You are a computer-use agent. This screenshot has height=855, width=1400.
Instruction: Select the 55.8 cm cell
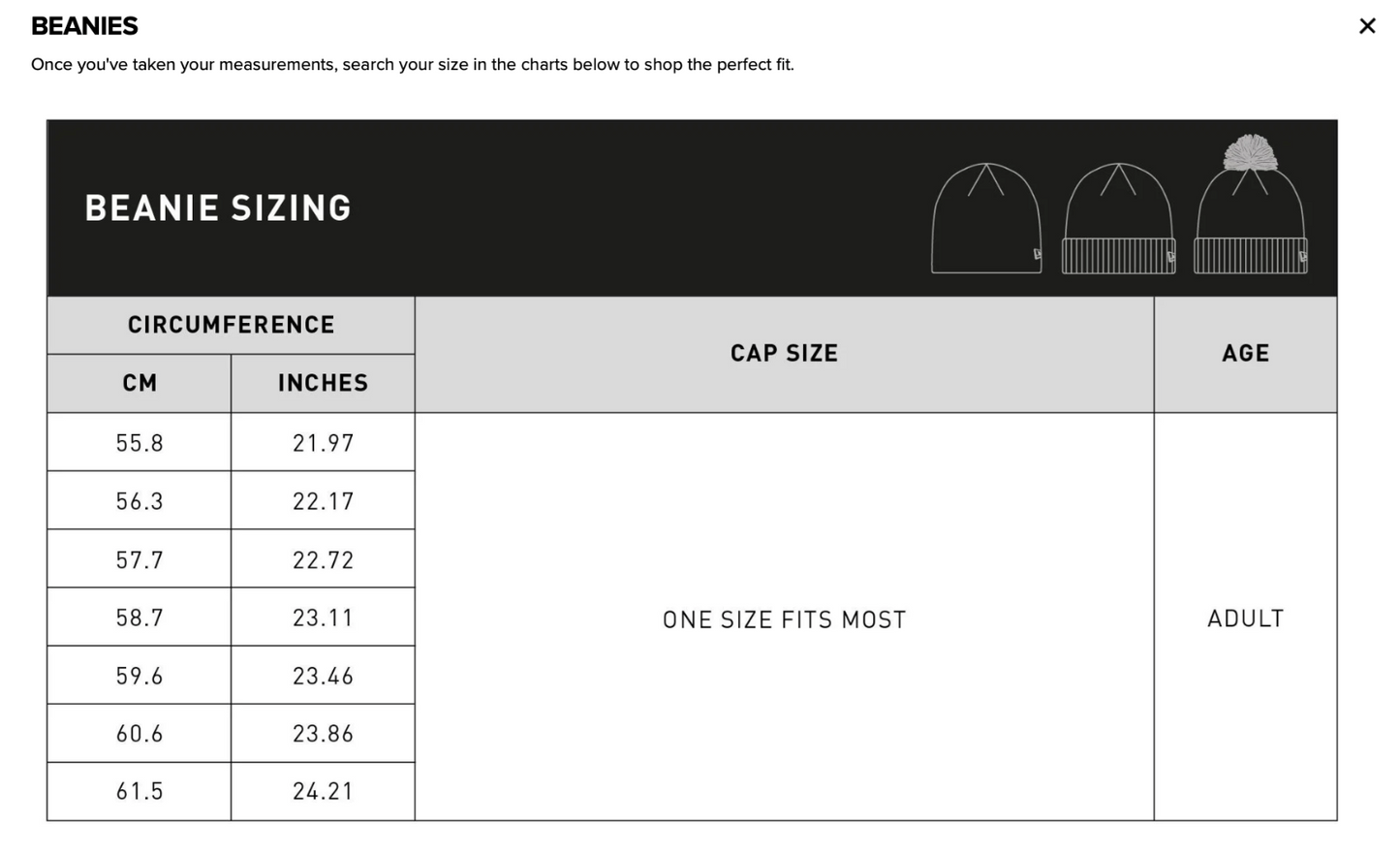[x=140, y=443]
